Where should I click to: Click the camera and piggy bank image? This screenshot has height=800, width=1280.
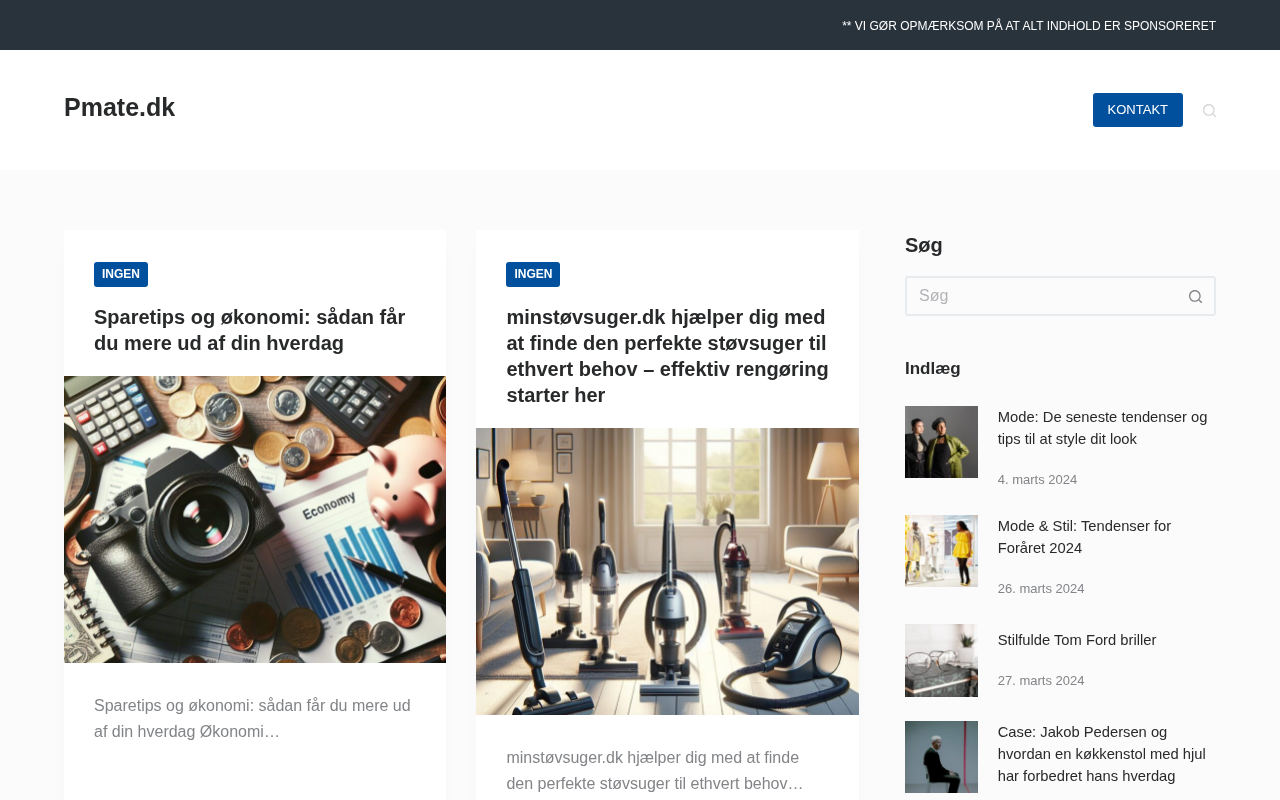tap(255, 519)
